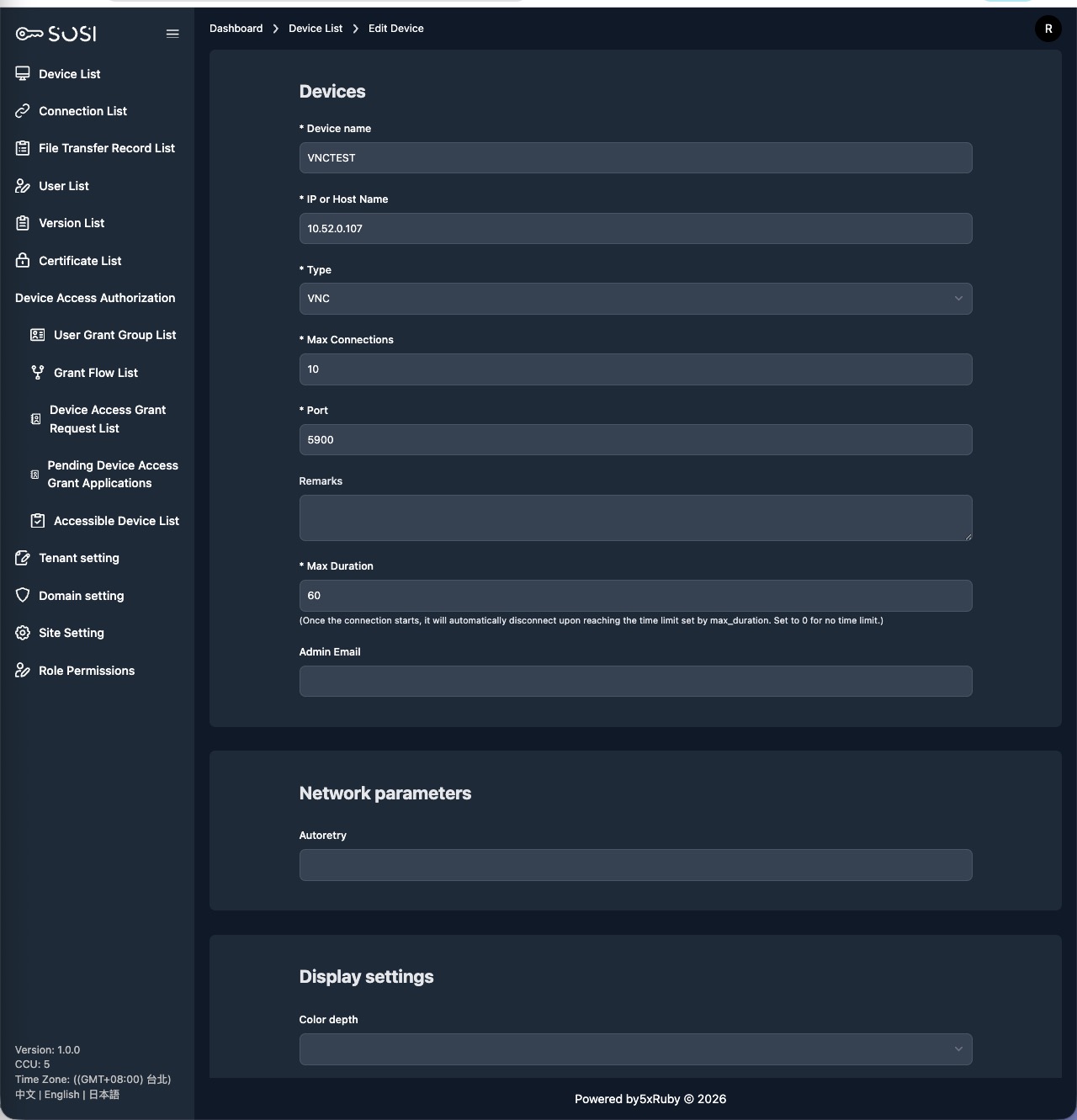Click the SUSI key logo

pos(56,34)
